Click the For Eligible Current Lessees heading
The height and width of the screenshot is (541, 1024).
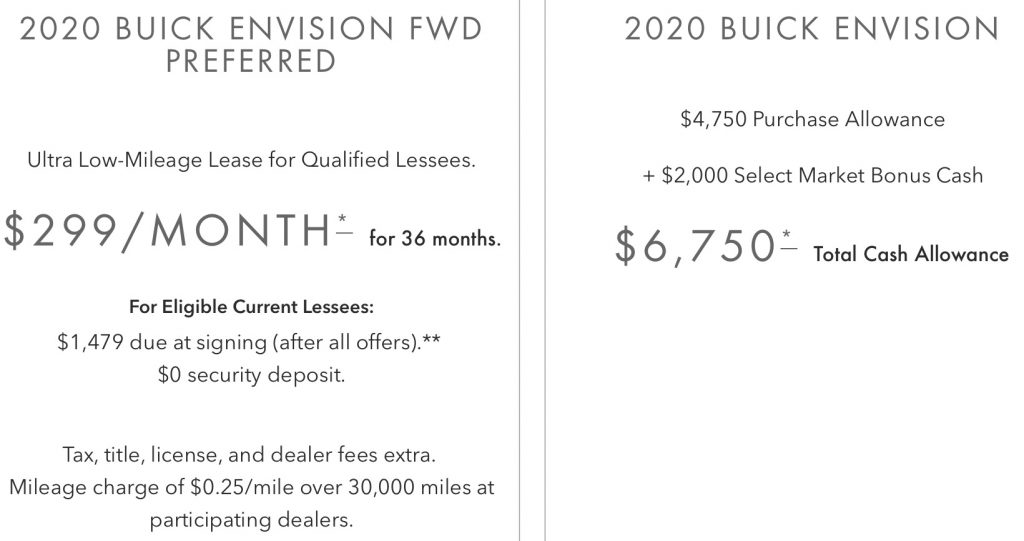point(251,306)
